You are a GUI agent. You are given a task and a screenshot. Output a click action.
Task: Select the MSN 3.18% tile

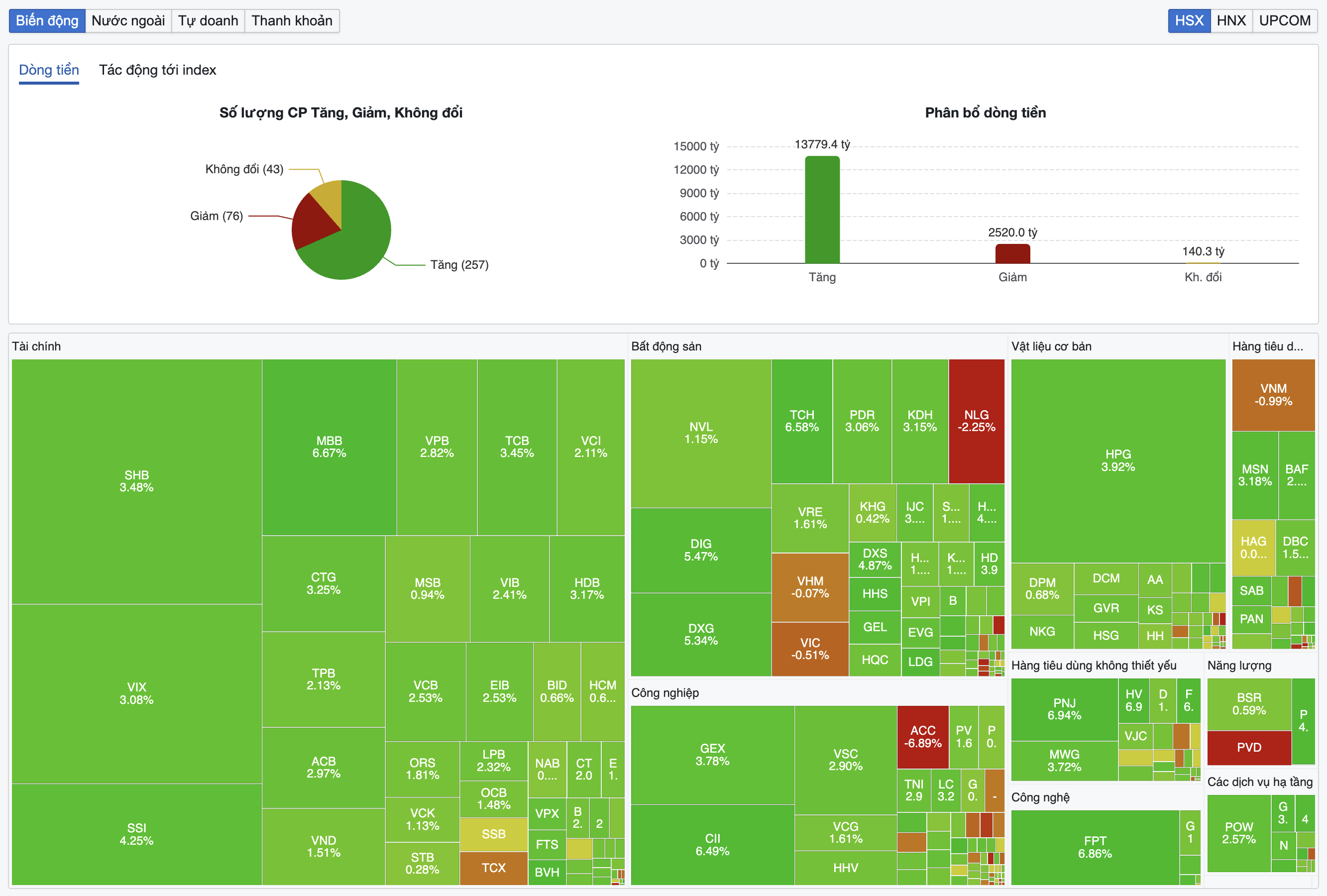(1255, 475)
